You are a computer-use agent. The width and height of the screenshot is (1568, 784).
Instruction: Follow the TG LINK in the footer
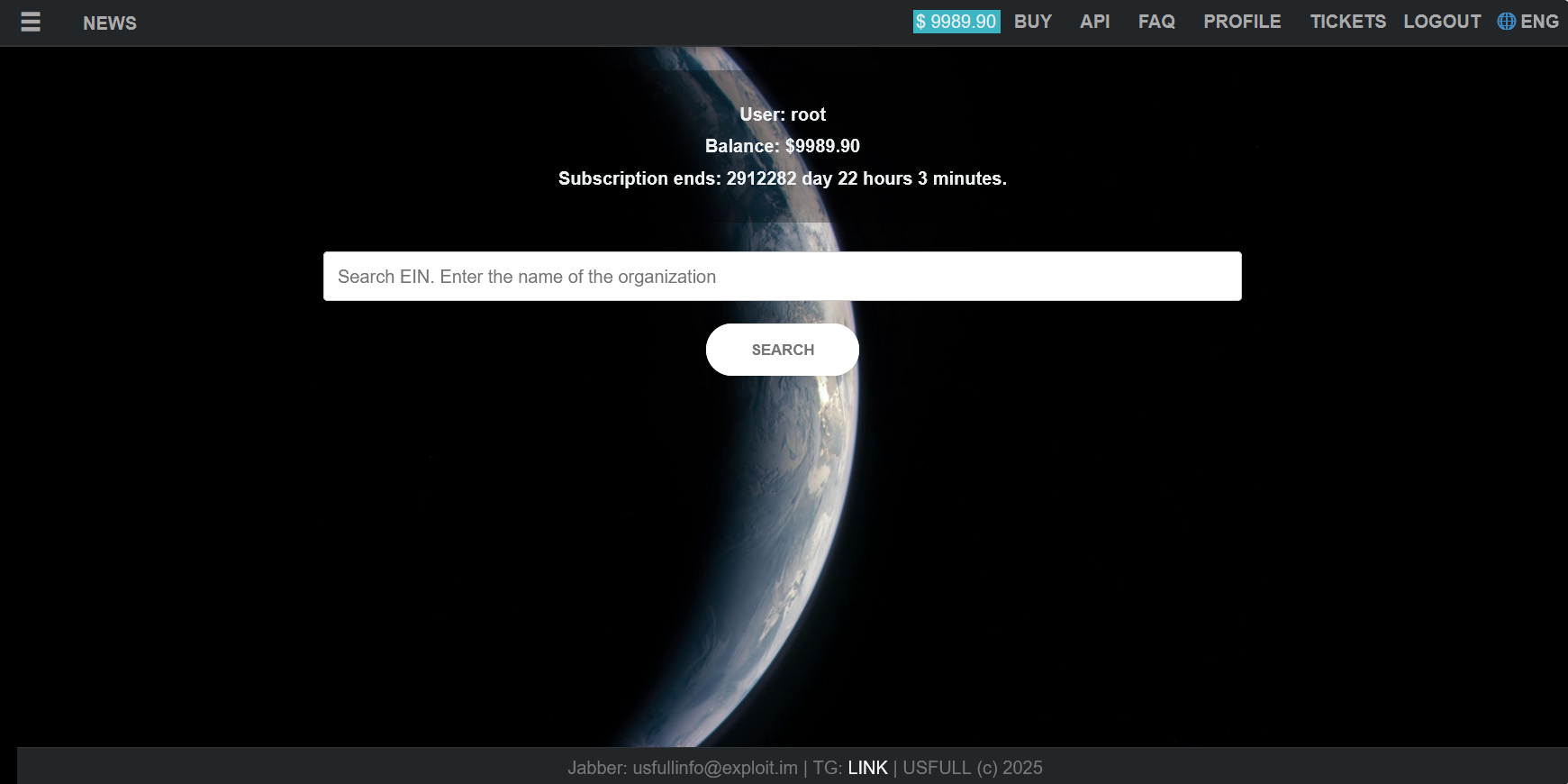click(x=867, y=768)
